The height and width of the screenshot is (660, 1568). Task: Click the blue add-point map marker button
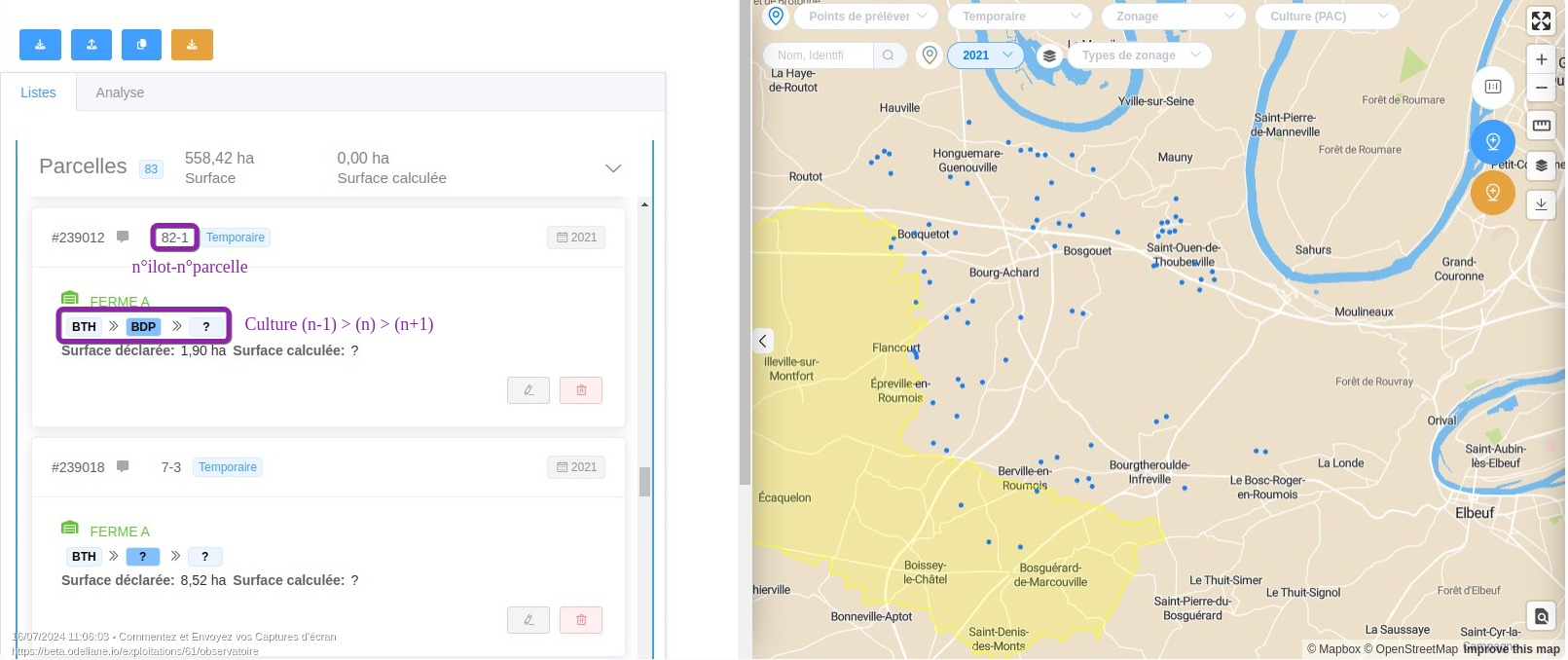pyautogui.click(x=1492, y=142)
